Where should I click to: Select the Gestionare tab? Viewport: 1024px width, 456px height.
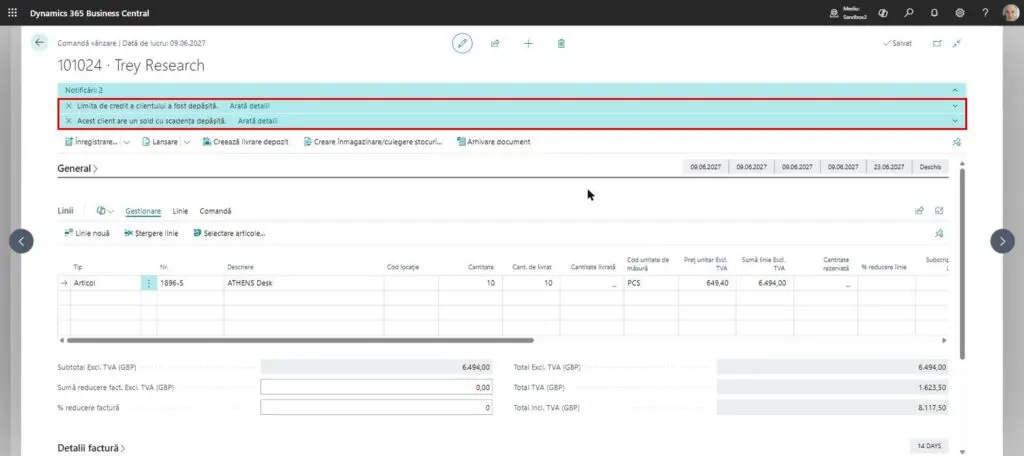point(143,211)
